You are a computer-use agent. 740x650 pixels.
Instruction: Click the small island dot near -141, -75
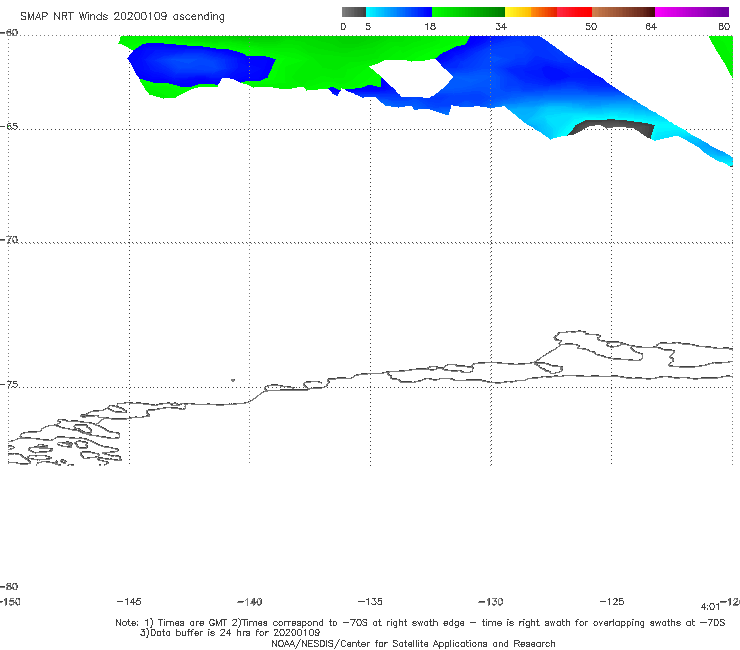pos(233,380)
